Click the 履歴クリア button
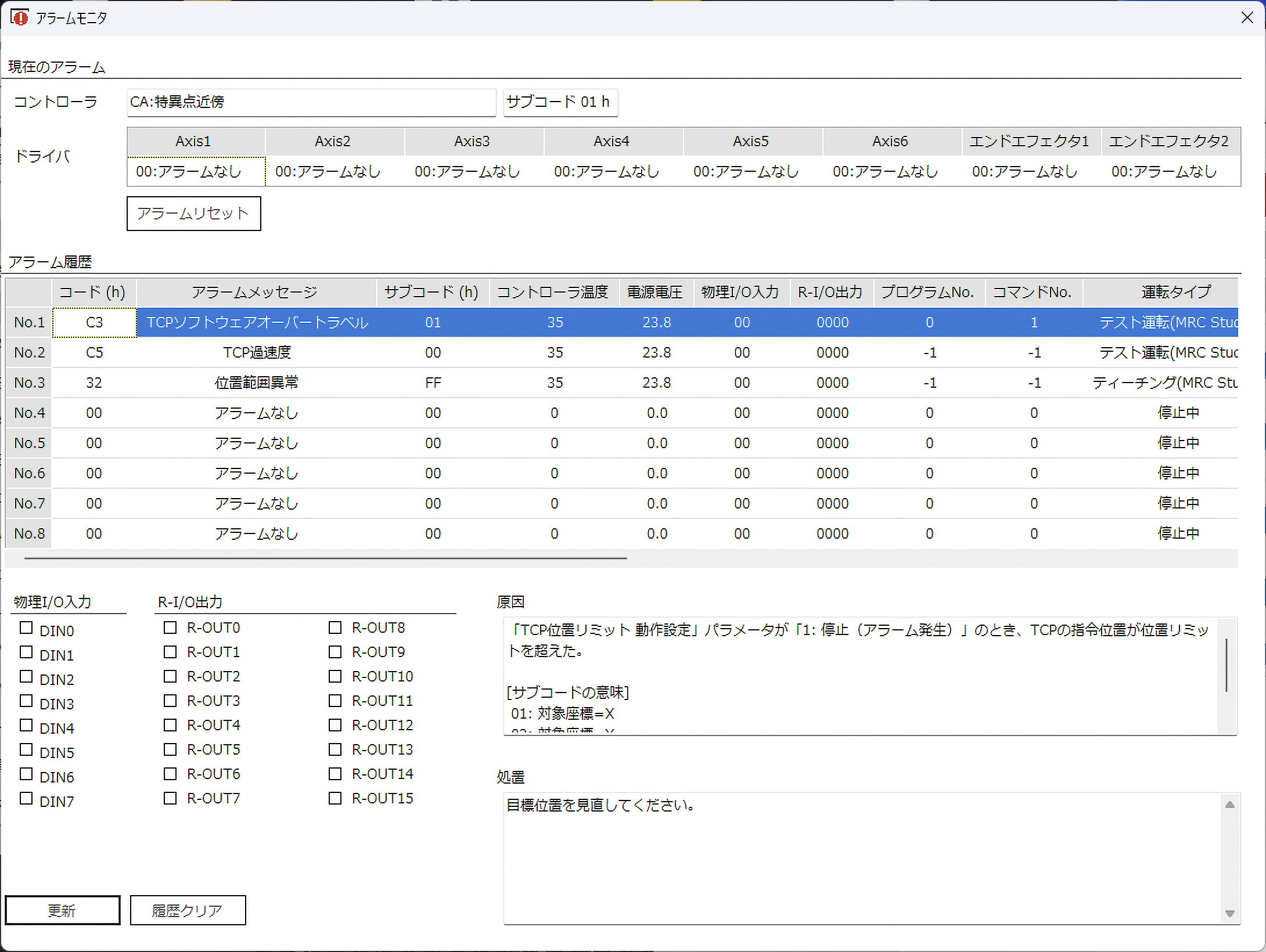The image size is (1266, 952). (188, 910)
